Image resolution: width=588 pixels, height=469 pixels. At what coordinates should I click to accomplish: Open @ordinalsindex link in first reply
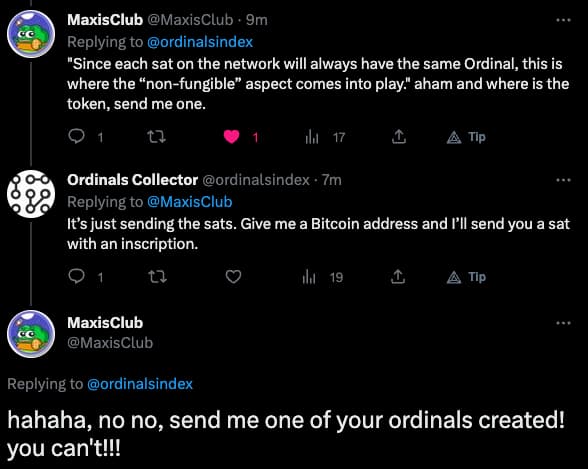200,42
